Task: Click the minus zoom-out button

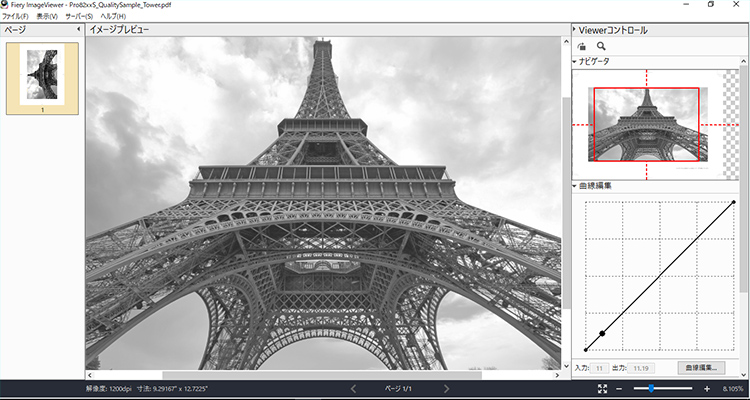Action: point(619,388)
